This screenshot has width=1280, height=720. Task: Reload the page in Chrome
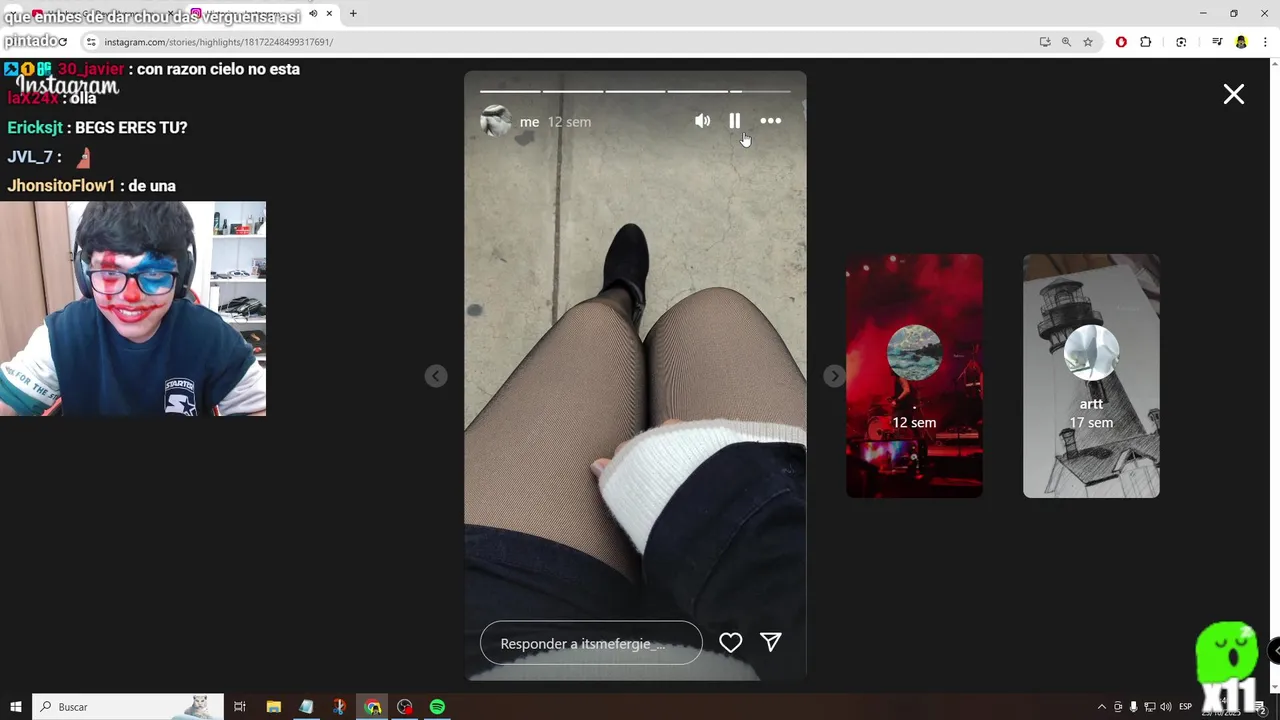[62, 42]
